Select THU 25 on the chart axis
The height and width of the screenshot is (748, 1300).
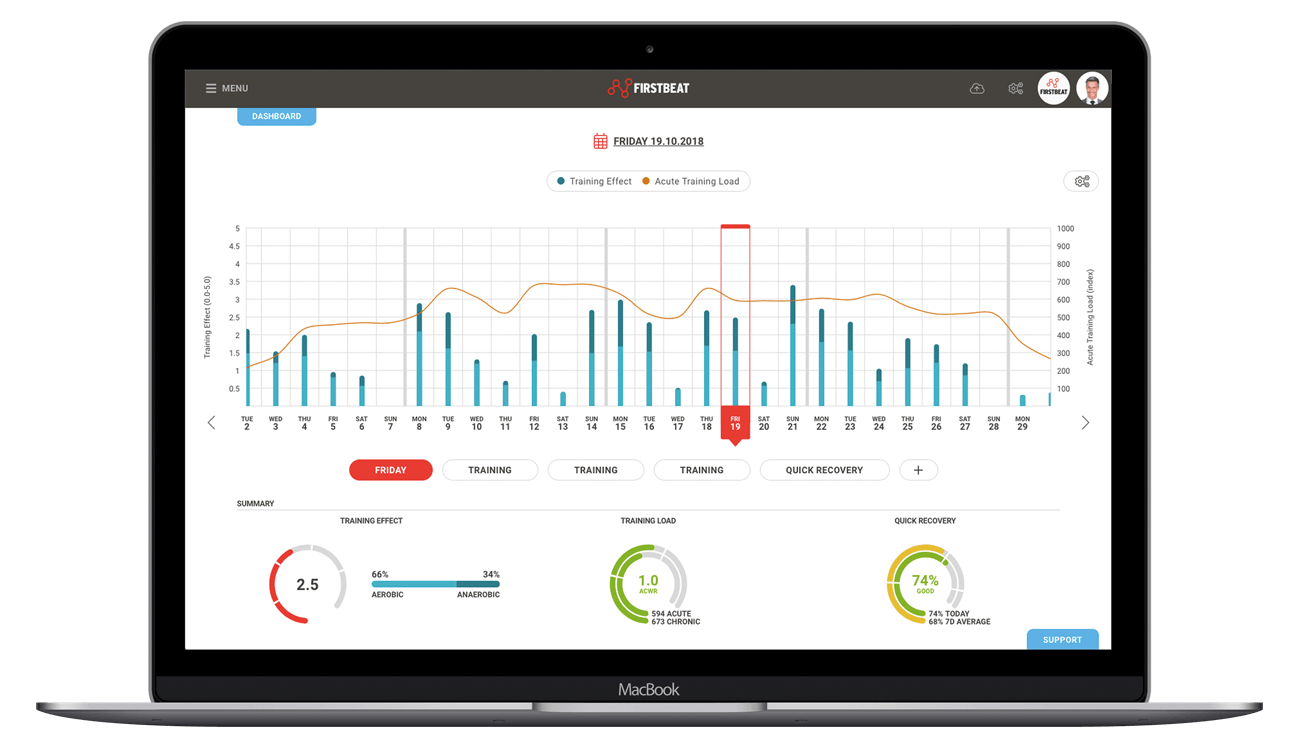907,423
